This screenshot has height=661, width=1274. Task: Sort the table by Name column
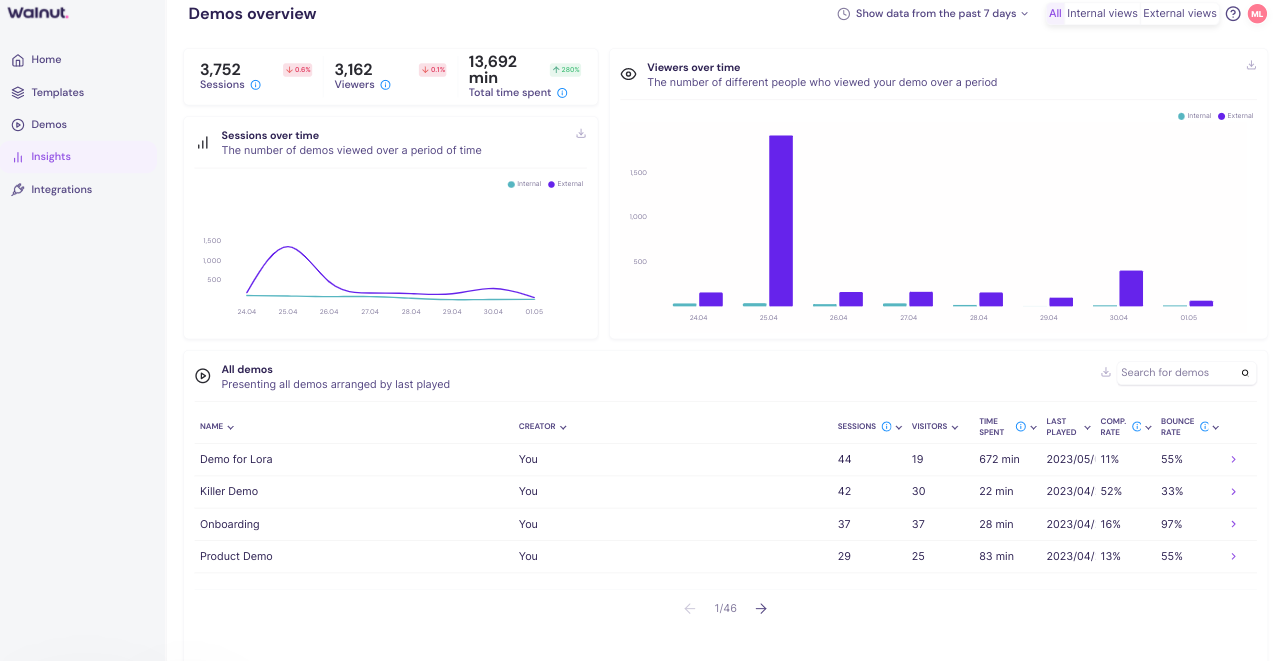pos(217,427)
